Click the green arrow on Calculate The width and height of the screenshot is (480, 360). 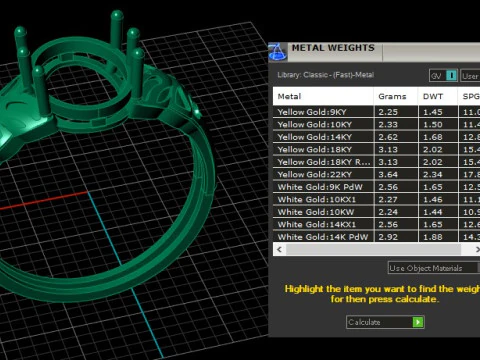coord(418,322)
